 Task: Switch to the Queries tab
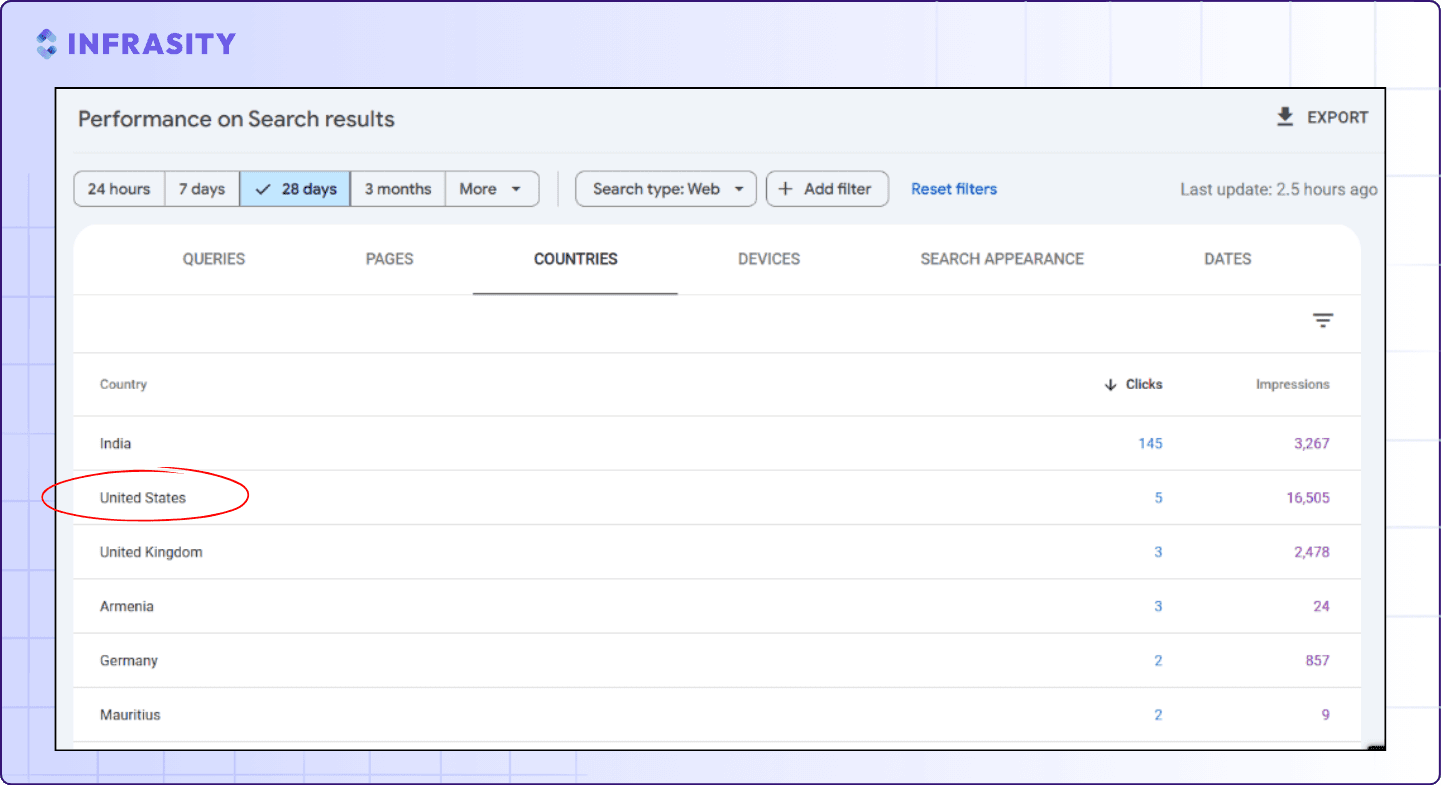click(x=214, y=259)
